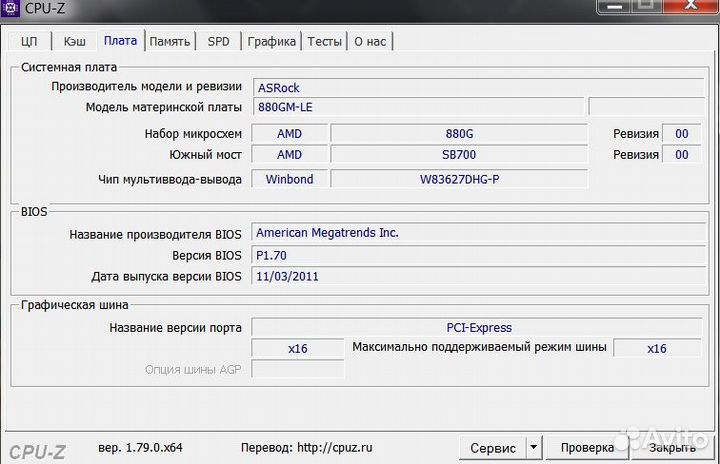Click the Название версии порта label
The height and width of the screenshot is (464, 720).
pos(175,328)
